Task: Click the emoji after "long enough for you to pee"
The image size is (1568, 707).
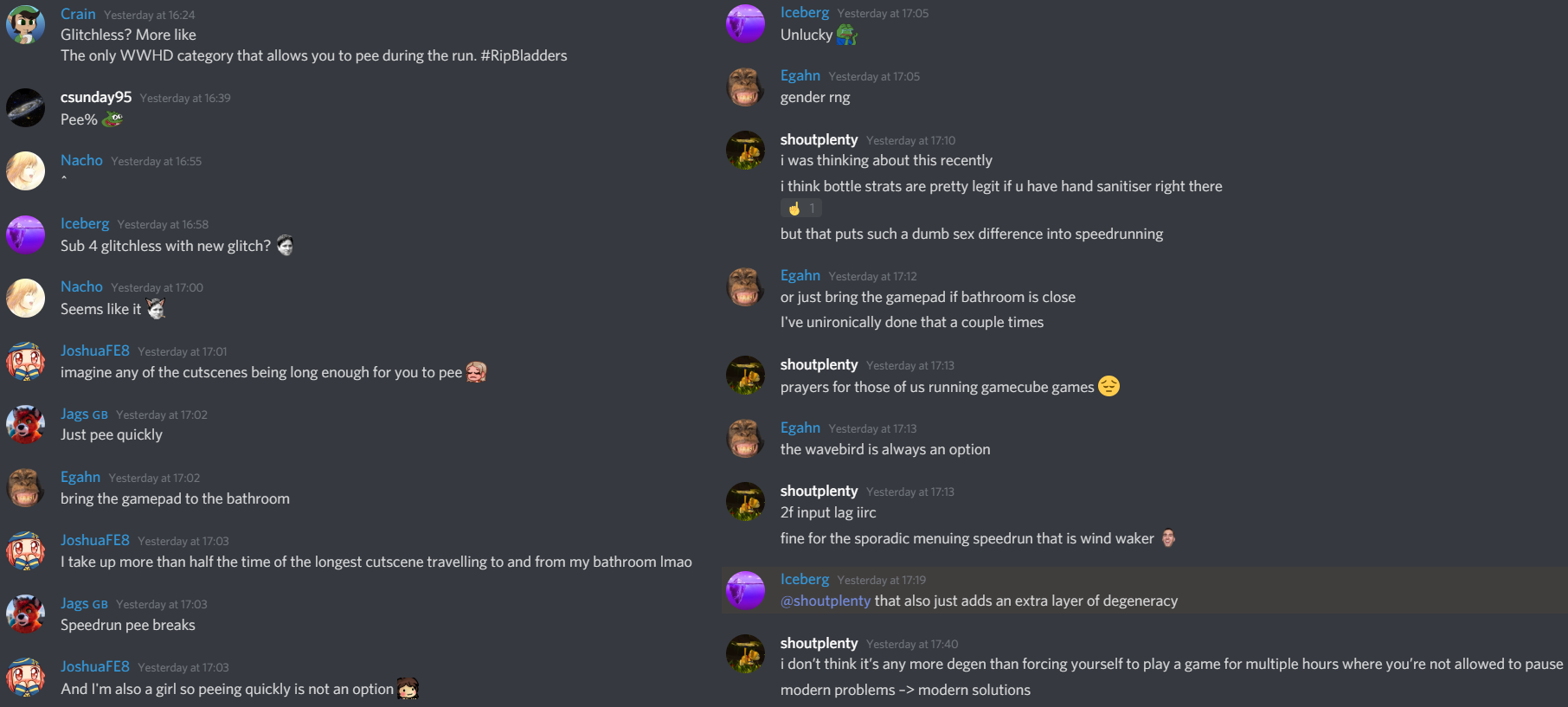Action: pos(476,372)
